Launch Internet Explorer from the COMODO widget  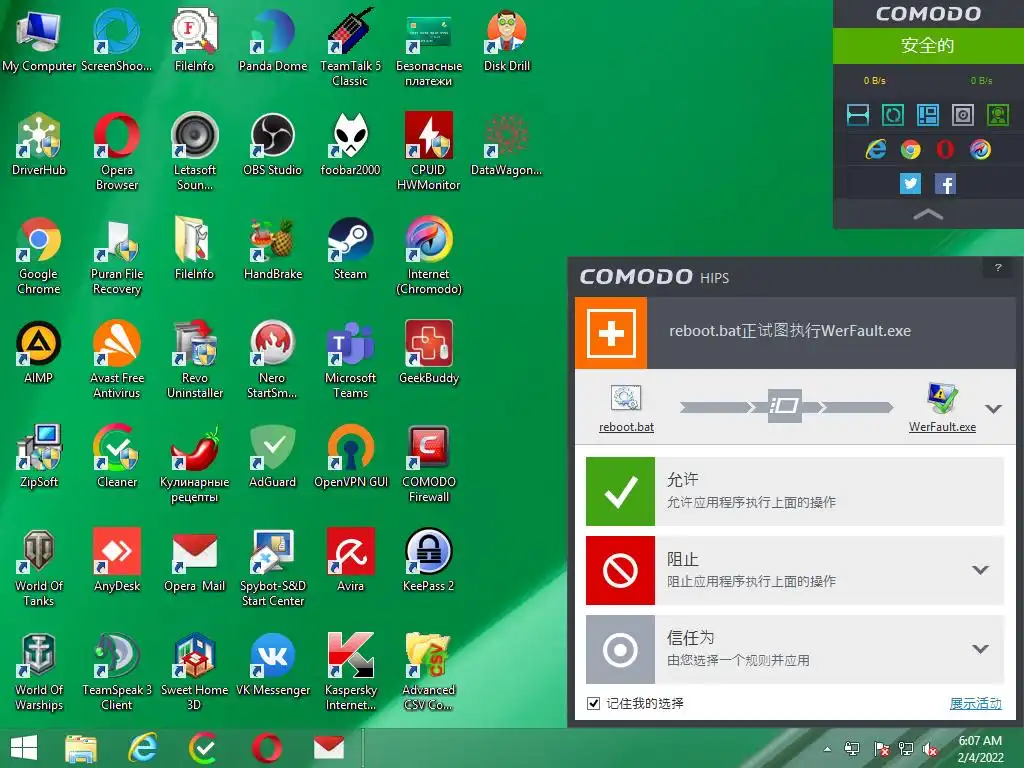pyautogui.click(x=876, y=150)
